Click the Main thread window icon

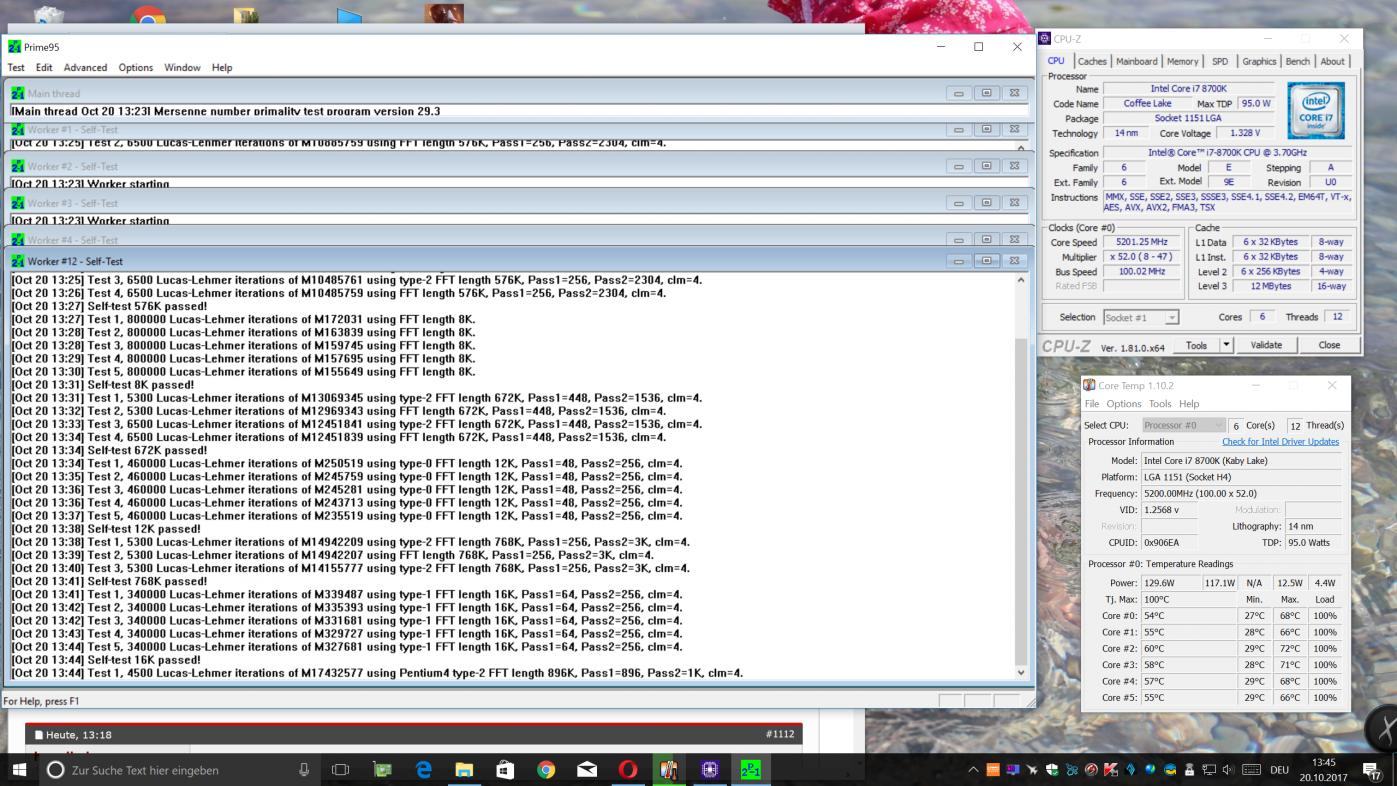tap(16, 93)
